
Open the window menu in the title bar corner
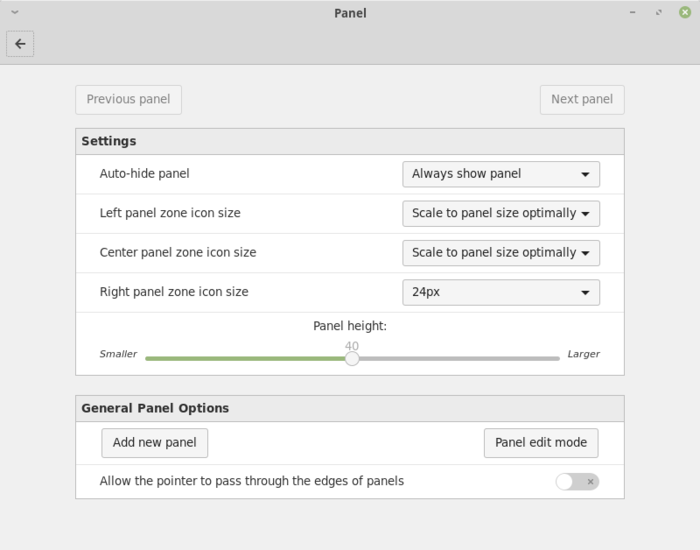point(14,13)
